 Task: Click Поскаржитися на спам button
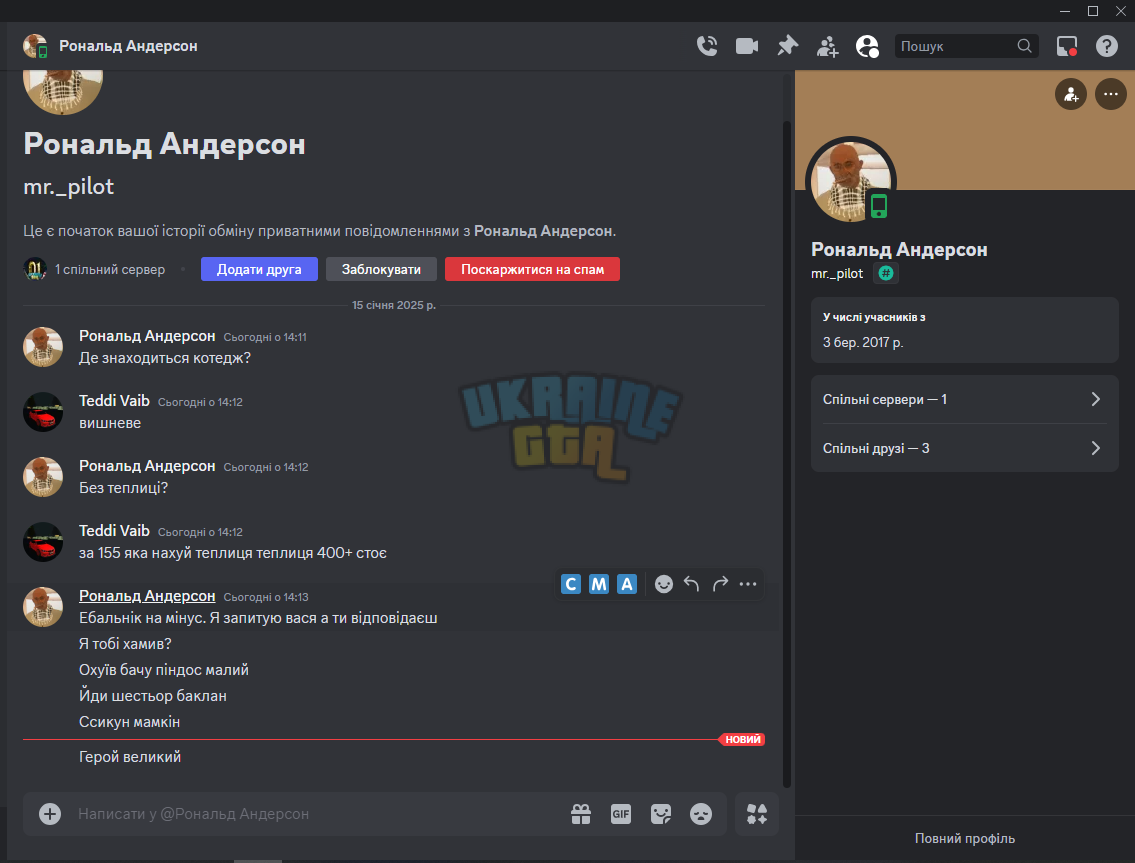coord(532,269)
